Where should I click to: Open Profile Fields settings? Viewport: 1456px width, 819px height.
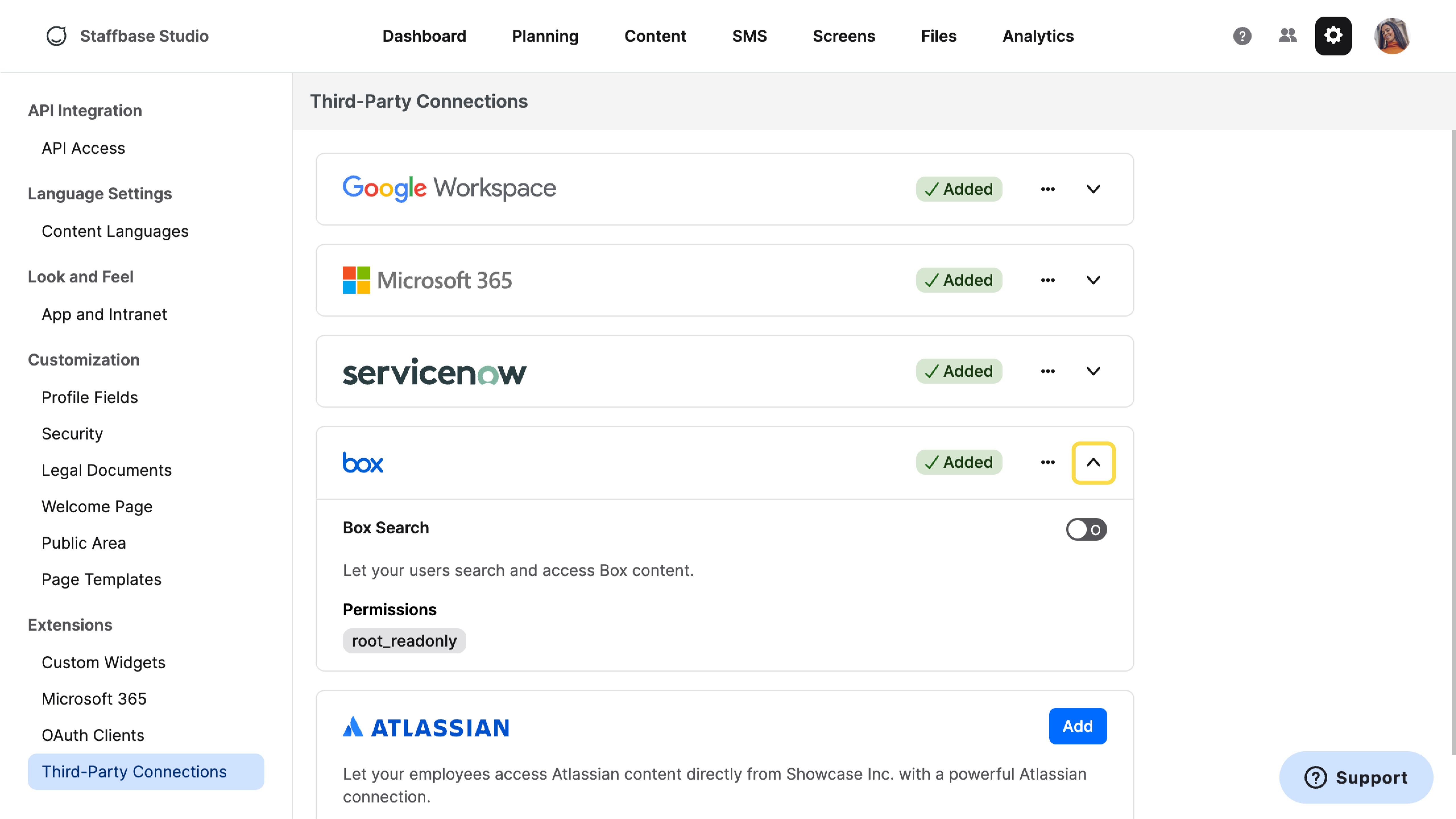(89, 398)
